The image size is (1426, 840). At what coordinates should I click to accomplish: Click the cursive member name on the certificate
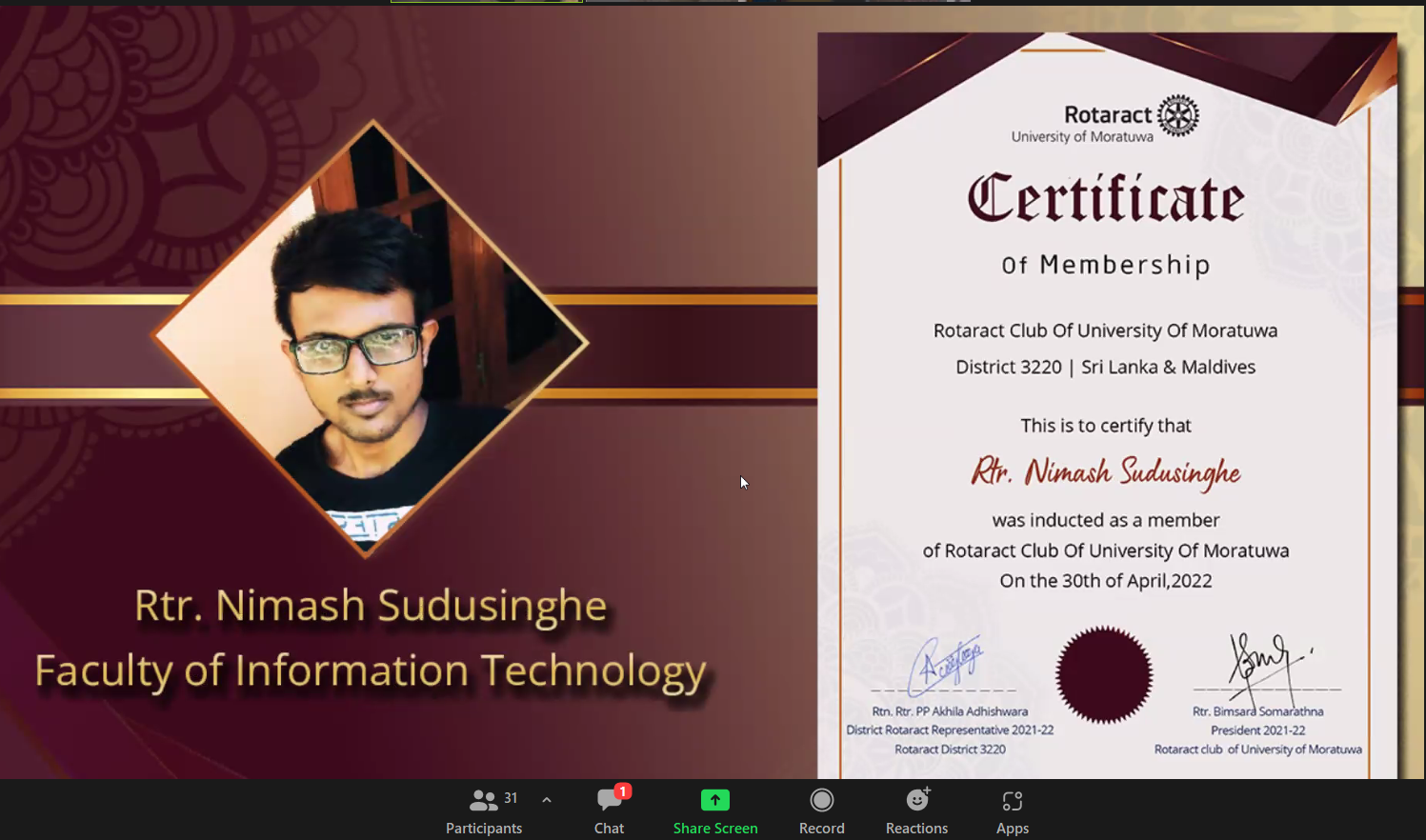click(x=1106, y=472)
